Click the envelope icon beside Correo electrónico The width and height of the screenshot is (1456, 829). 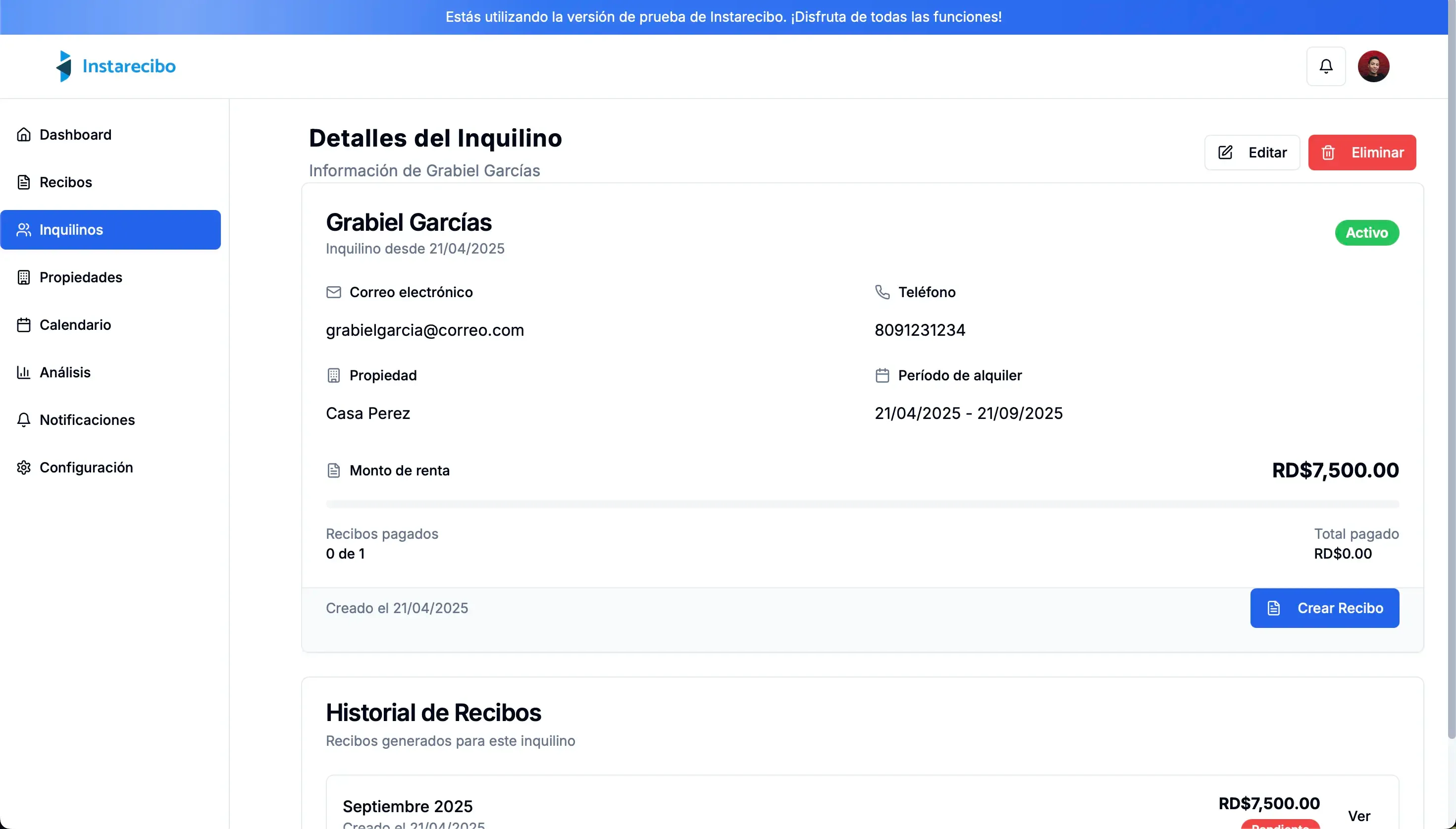click(x=334, y=292)
